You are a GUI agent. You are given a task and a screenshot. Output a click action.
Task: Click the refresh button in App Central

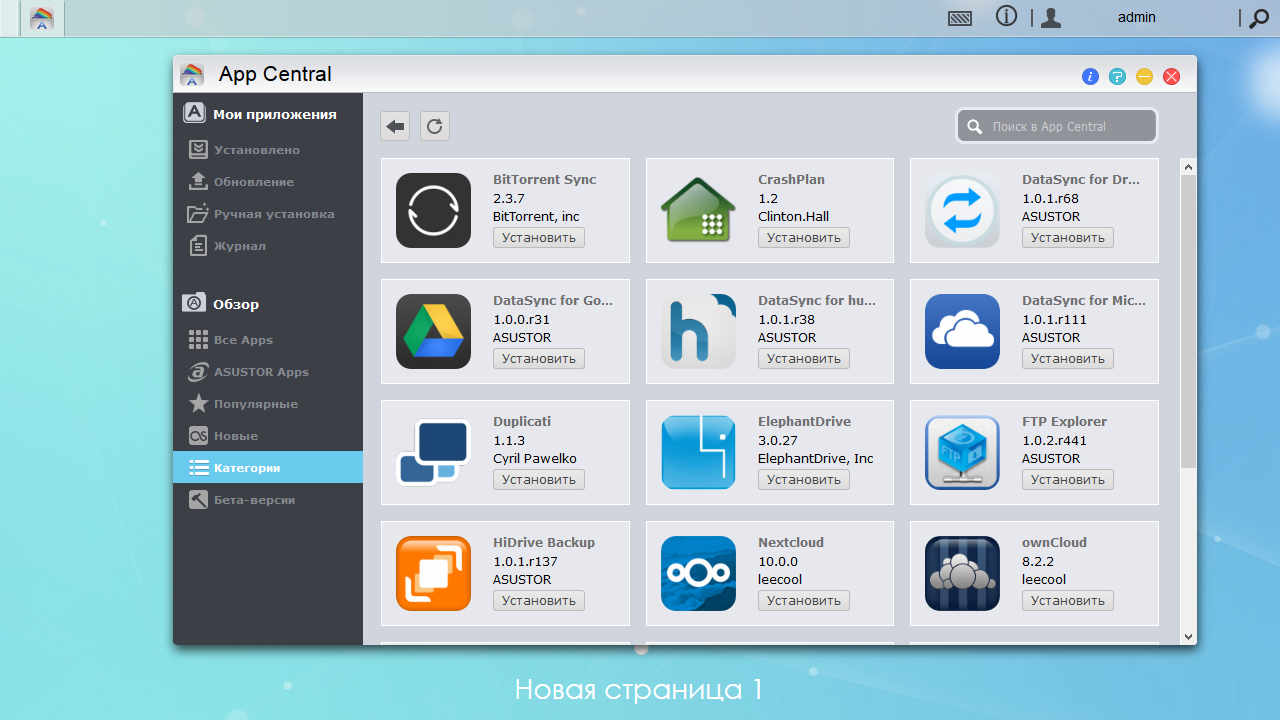[434, 126]
